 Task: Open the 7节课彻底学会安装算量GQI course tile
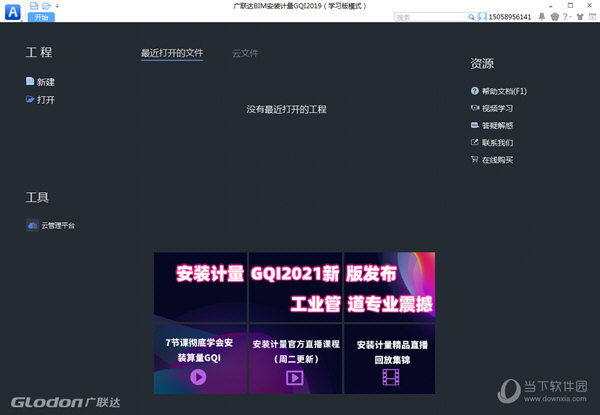[200, 359]
